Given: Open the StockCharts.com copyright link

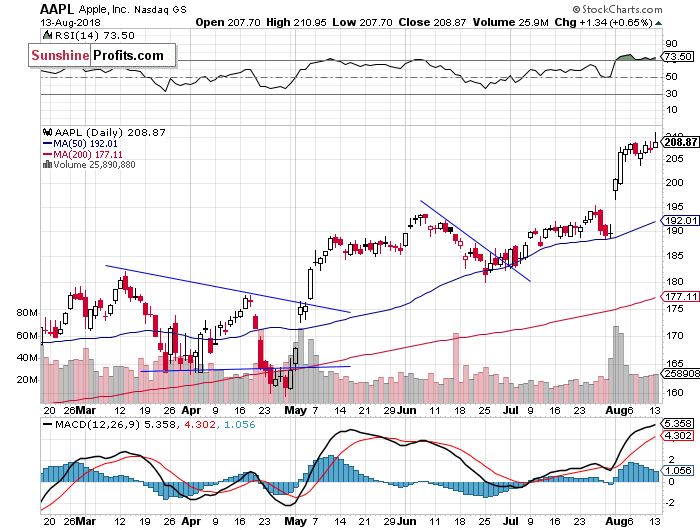Looking at the screenshot, I should pos(617,9).
